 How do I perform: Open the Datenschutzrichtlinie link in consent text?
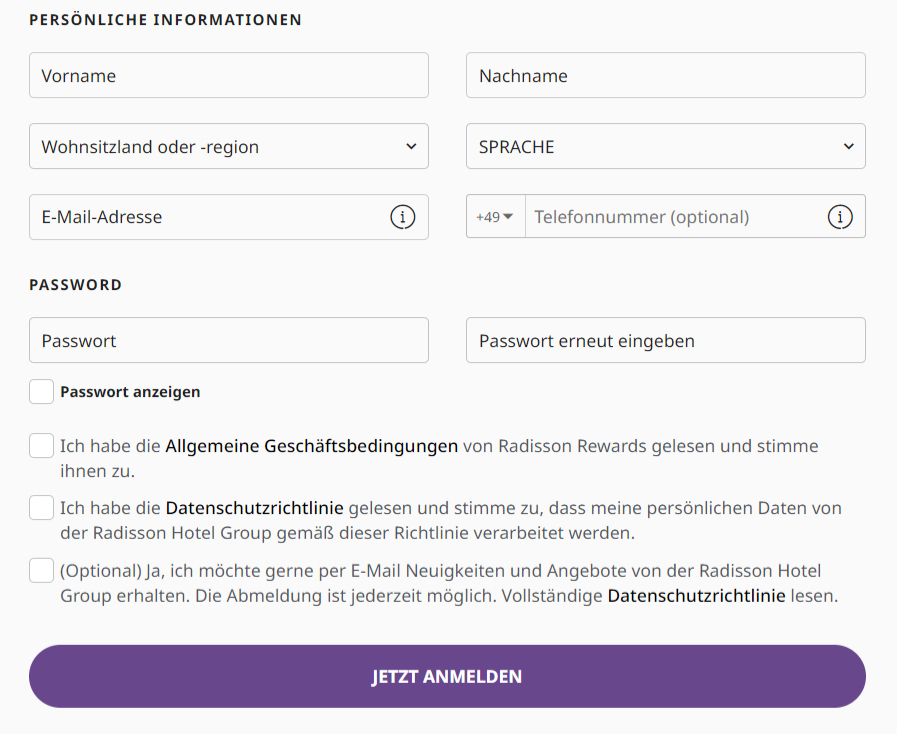(x=254, y=508)
